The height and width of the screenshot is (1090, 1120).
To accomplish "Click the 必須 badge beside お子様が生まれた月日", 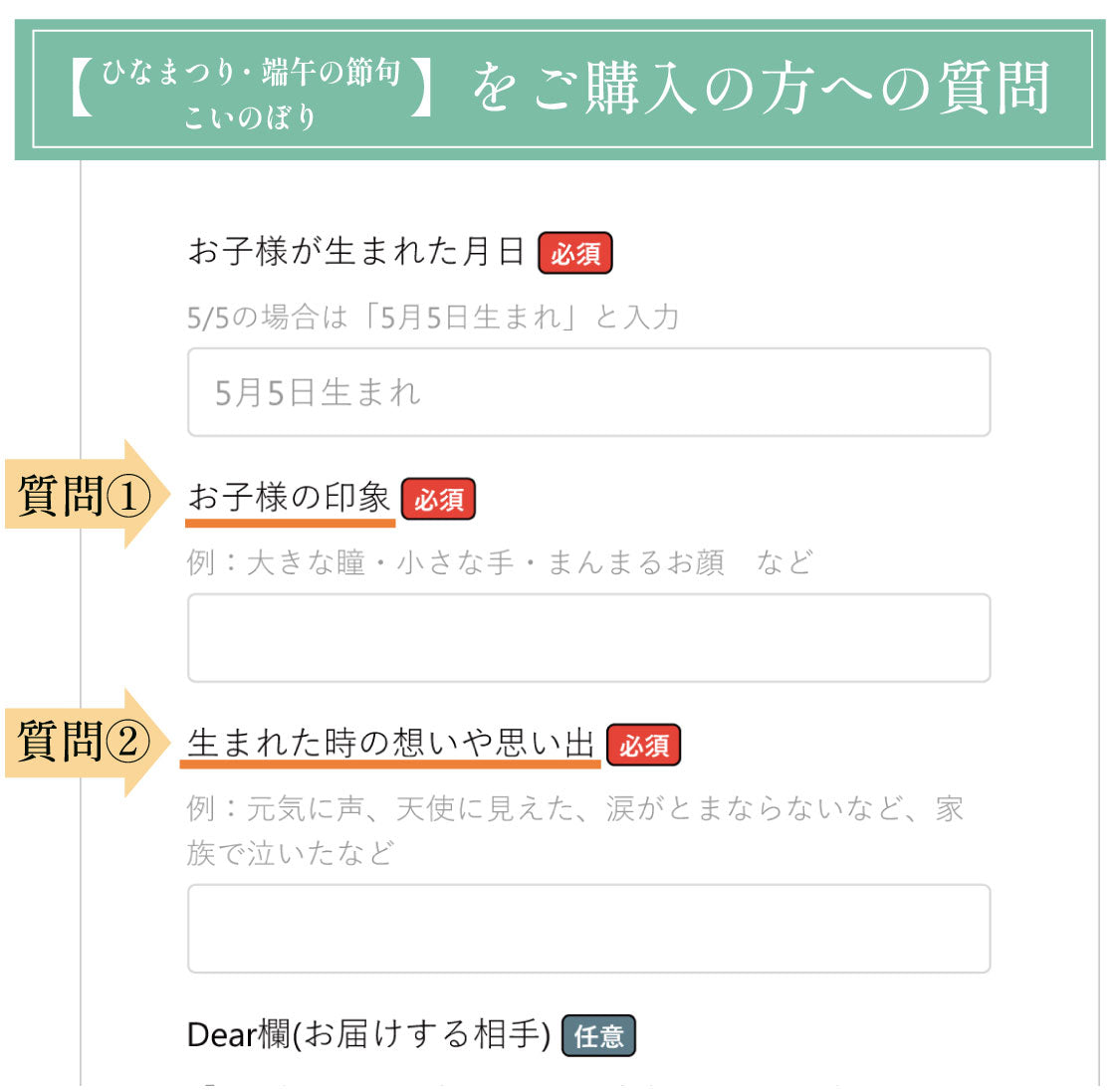I will coord(575,253).
